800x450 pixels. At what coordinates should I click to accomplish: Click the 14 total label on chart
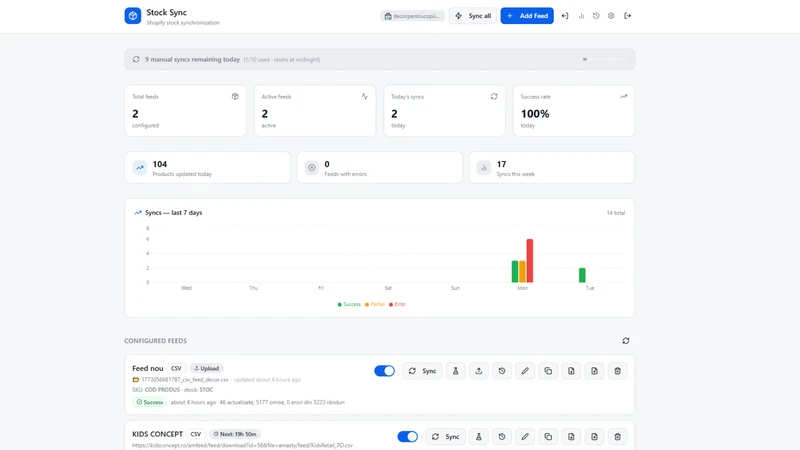(616, 213)
